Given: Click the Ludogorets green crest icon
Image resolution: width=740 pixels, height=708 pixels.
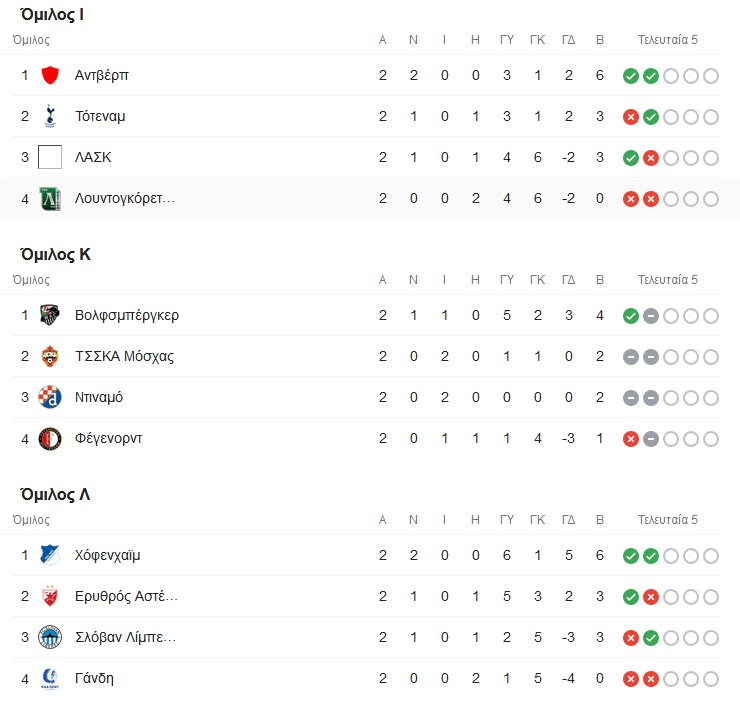Looking at the screenshot, I should tap(50, 198).
